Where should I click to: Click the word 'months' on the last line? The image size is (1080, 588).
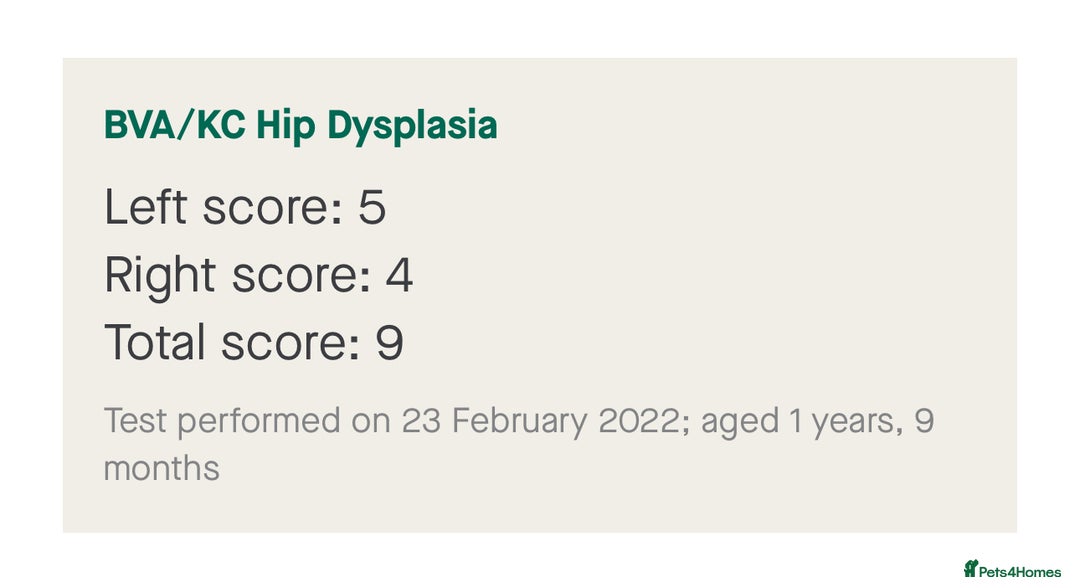point(162,469)
